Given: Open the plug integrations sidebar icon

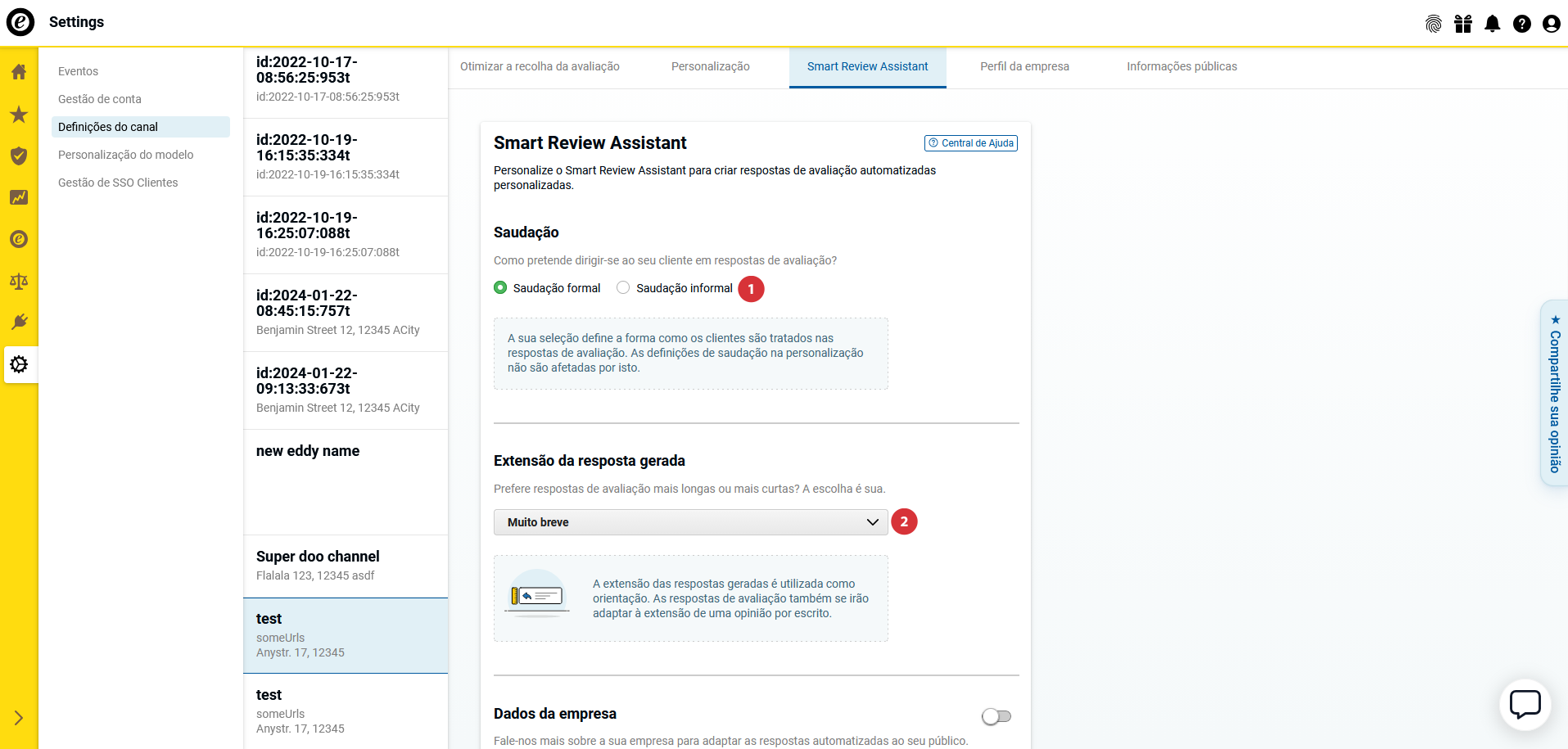Looking at the screenshot, I should pyautogui.click(x=19, y=322).
